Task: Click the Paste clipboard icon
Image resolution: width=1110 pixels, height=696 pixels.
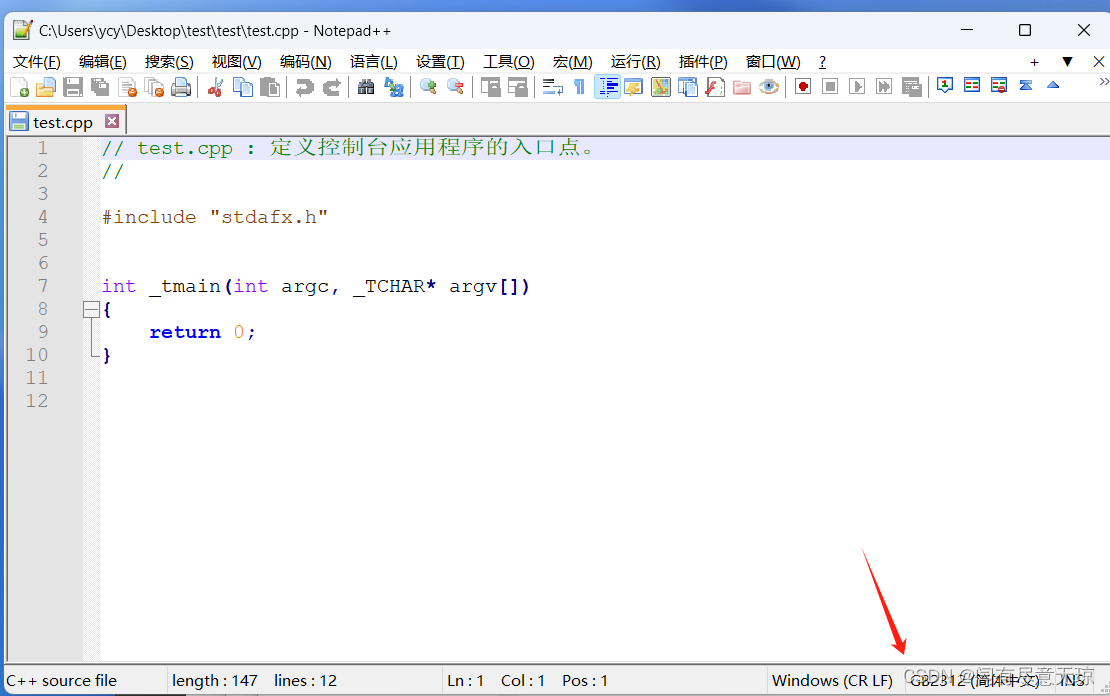Action: pyautogui.click(x=270, y=87)
